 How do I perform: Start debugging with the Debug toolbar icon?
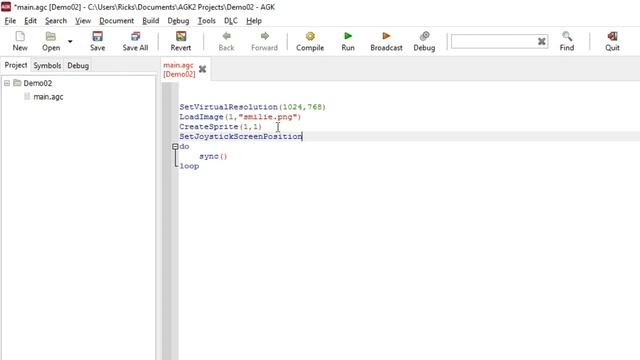tap(424, 41)
